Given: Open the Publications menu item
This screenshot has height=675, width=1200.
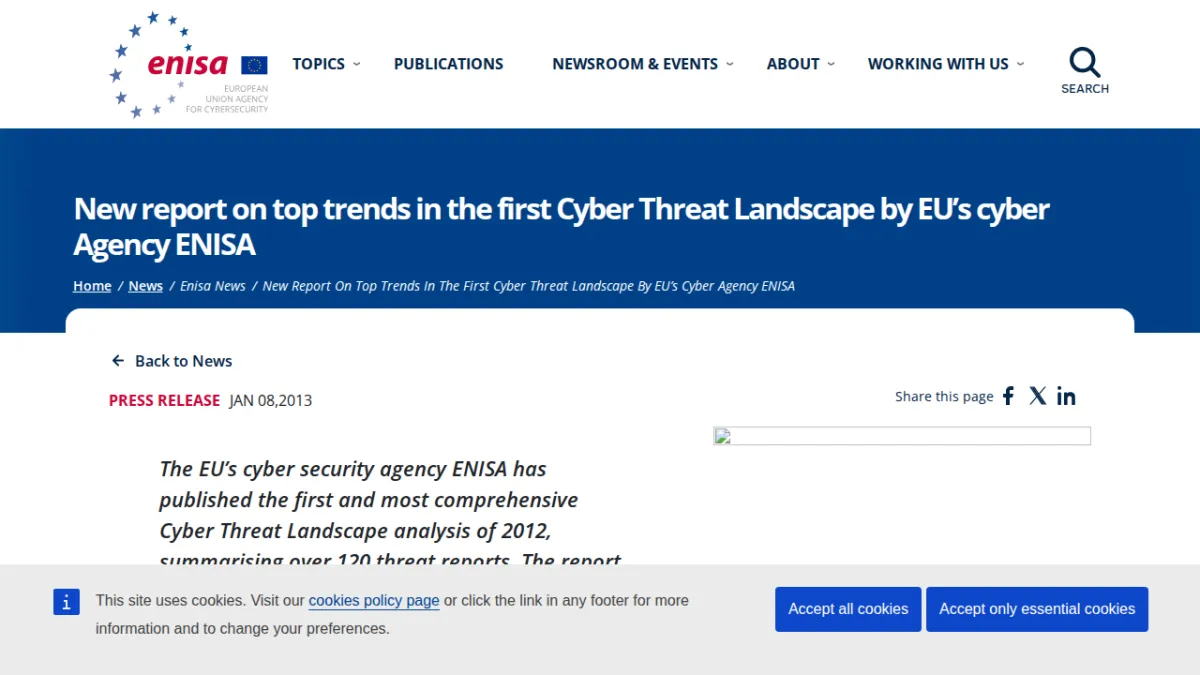Looking at the screenshot, I should coord(449,64).
